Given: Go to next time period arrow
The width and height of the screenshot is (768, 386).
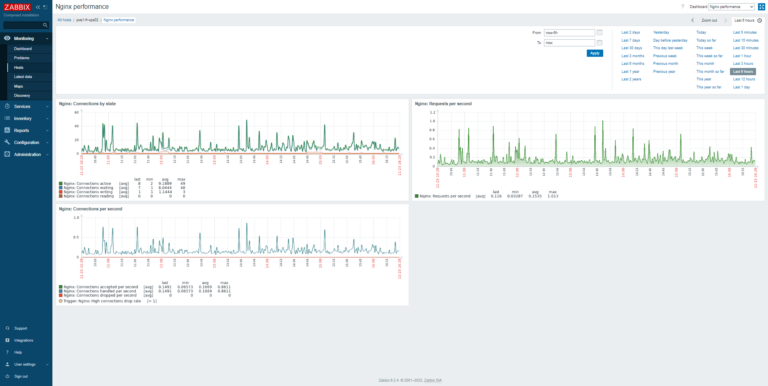Looking at the screenshot, I should coord(726,21).
